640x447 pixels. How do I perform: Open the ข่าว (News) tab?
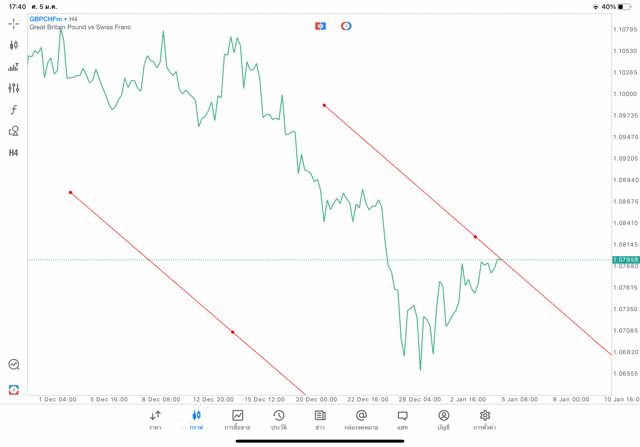[320, 419]
